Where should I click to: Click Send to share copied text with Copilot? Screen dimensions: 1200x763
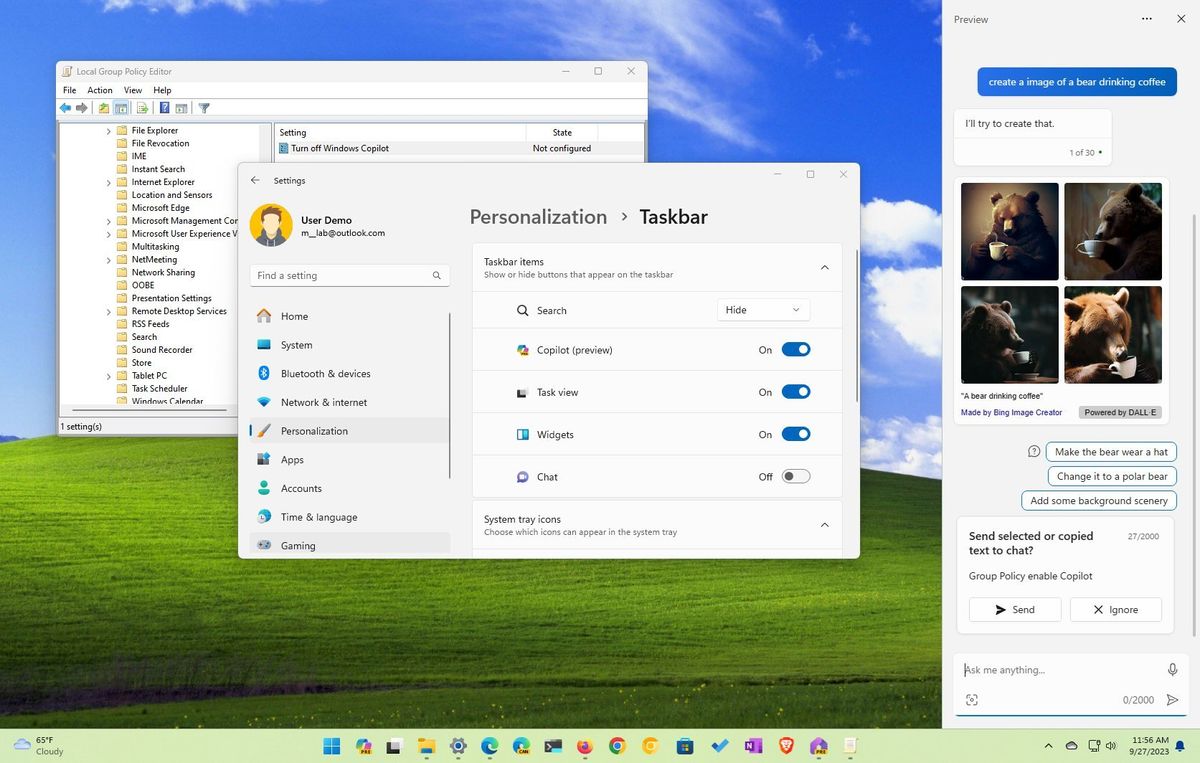(1014, 609)
